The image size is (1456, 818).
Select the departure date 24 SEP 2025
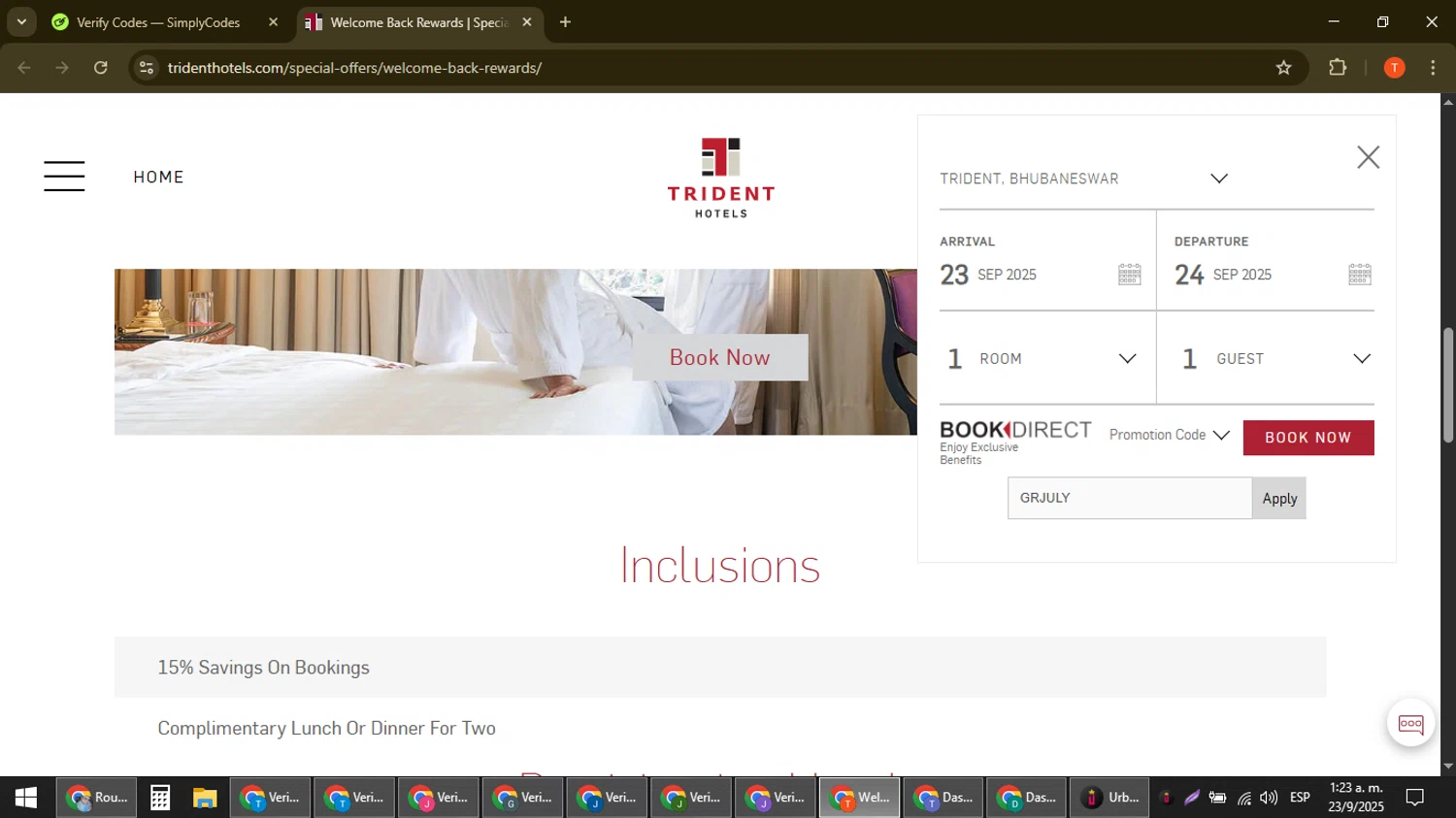tap(1223, 275)
